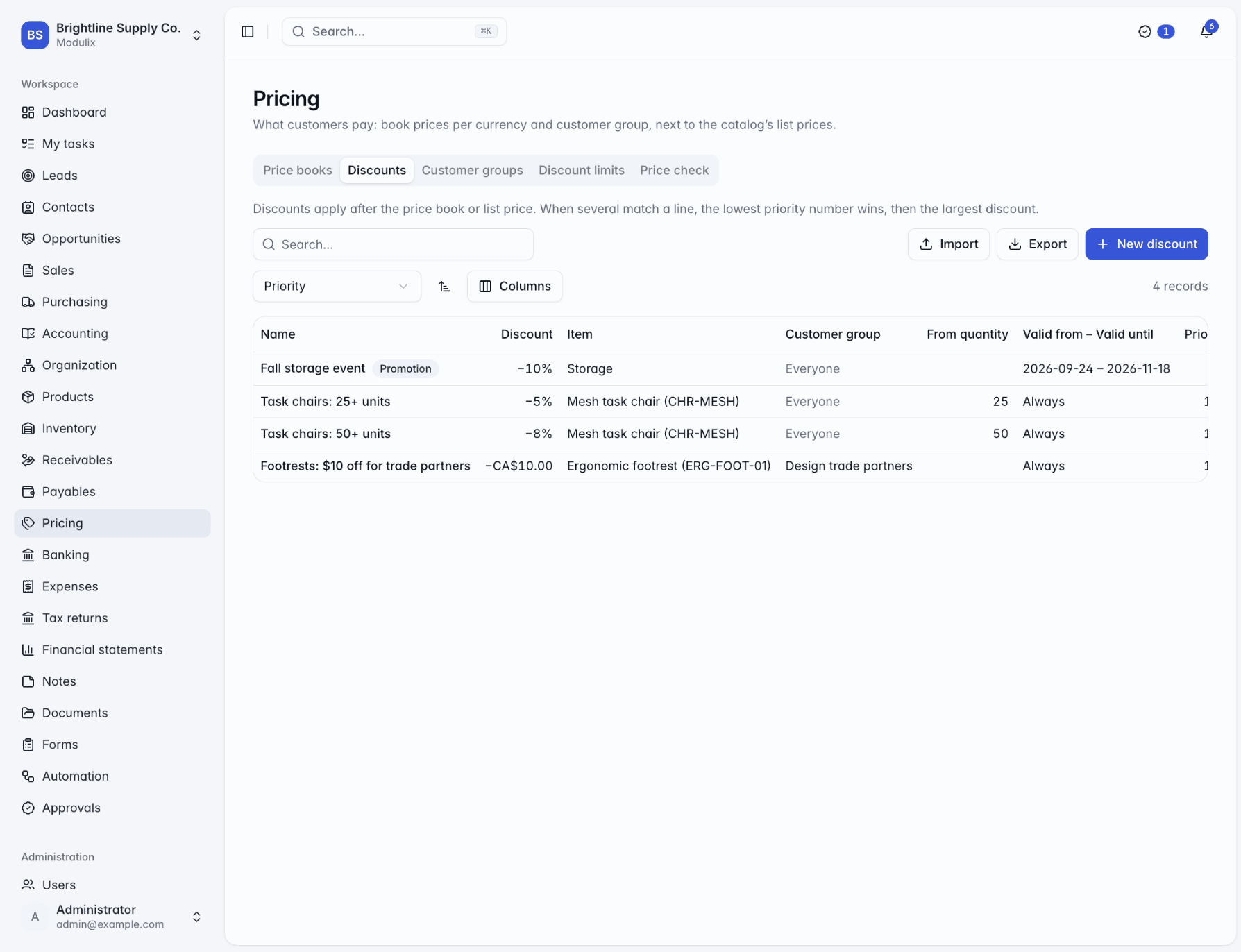Open Leads in the sidebar
Screen dimensions: 1241x952
[x=112, y=176]
